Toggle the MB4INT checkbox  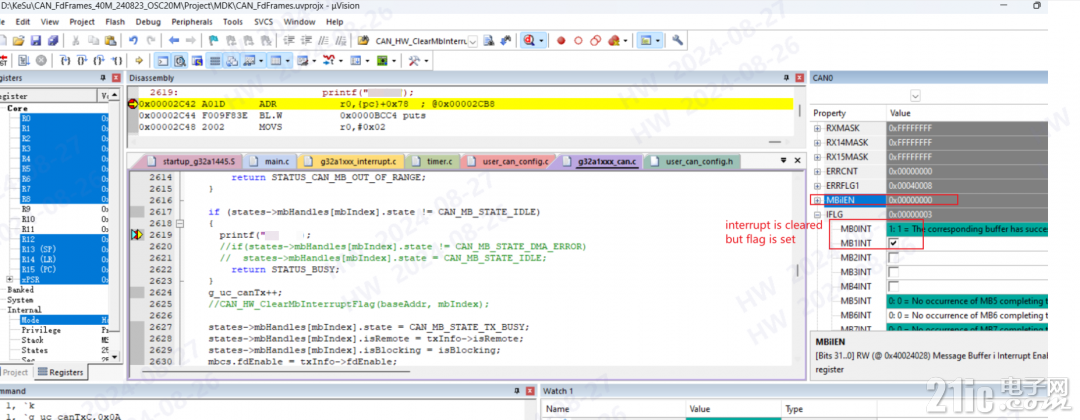(x=893, y=286)
